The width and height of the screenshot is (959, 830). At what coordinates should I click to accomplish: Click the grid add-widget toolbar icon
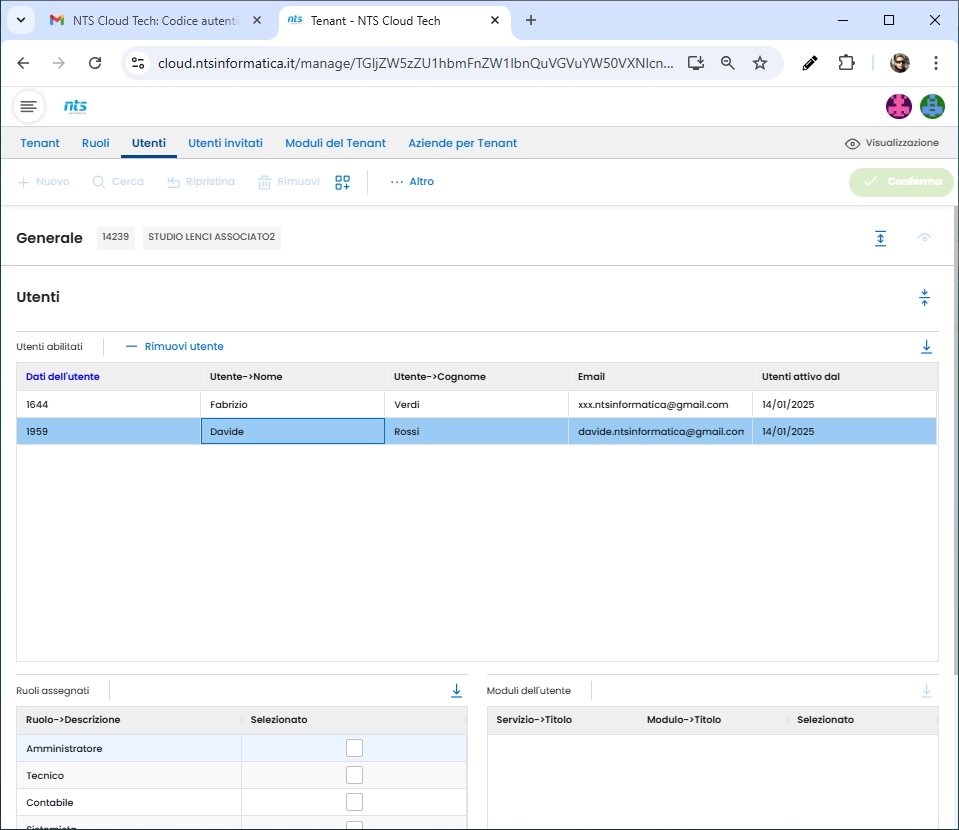[343, 182]
